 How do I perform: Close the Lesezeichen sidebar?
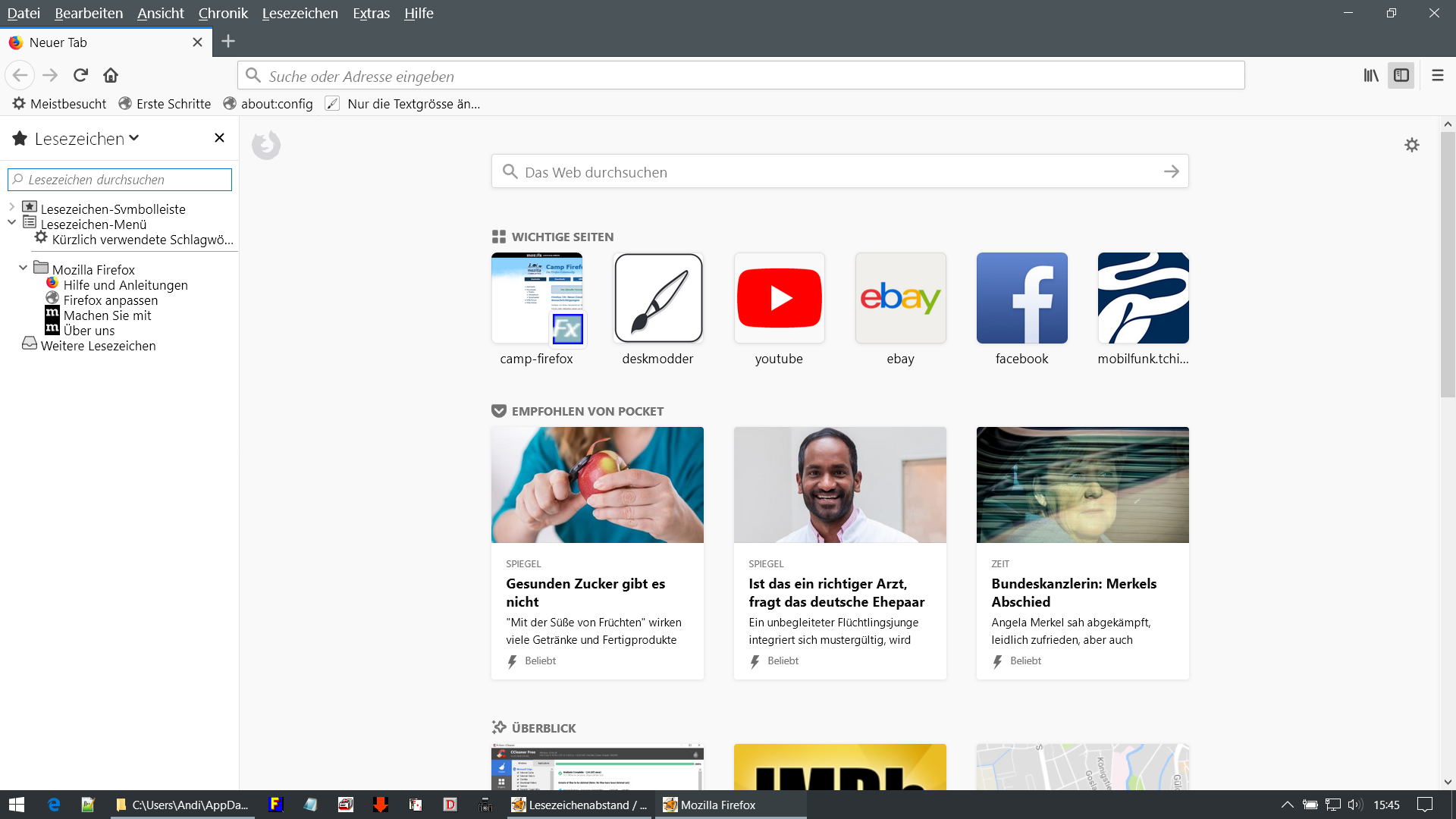pos(219,138)
